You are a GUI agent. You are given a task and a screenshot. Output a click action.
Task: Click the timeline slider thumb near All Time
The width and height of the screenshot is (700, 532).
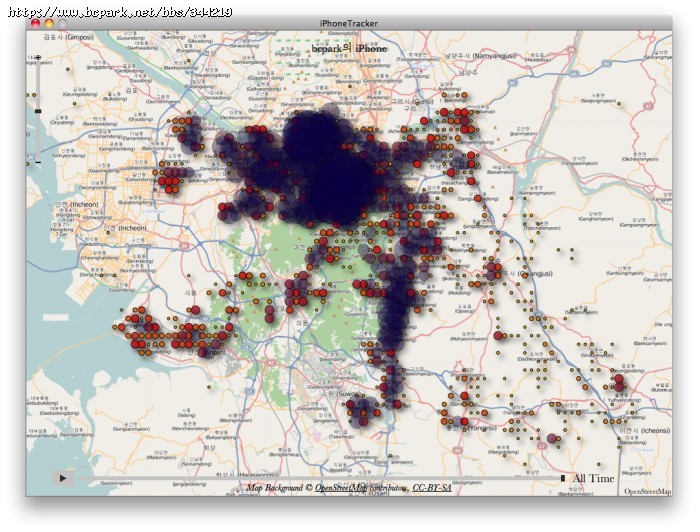[x=562, y=478]
